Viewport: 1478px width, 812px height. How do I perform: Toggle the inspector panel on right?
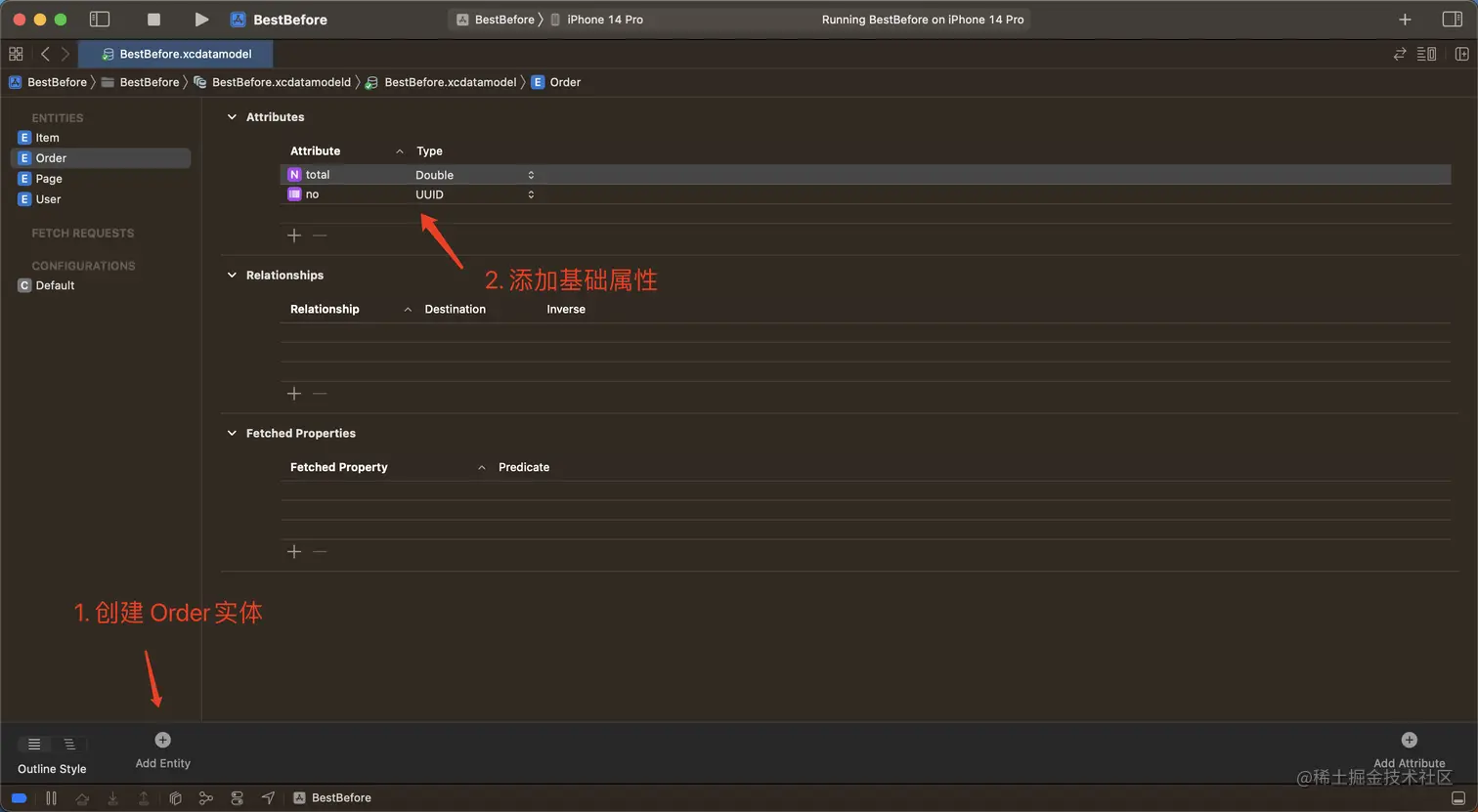1452,20
